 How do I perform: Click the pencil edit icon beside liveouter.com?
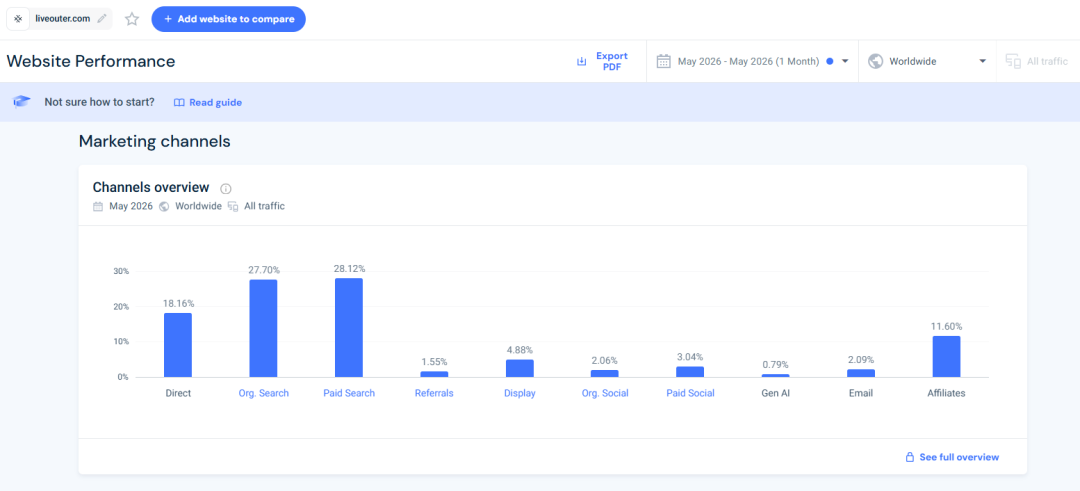102,19
